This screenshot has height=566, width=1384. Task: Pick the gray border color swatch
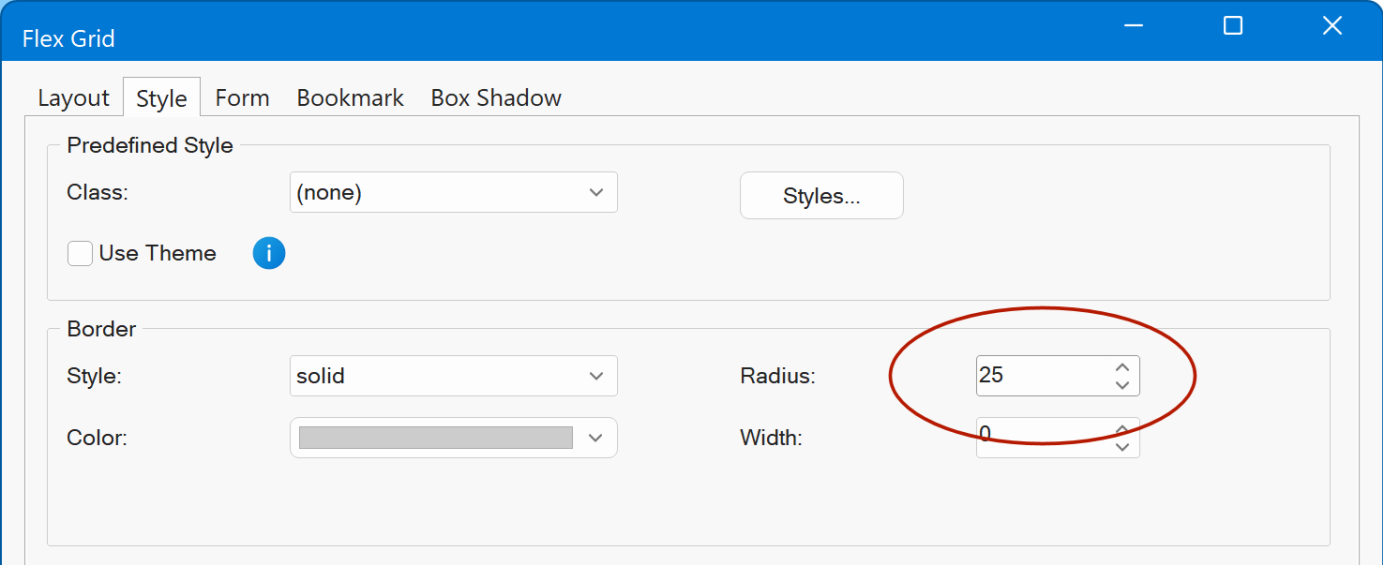point(436,438)
